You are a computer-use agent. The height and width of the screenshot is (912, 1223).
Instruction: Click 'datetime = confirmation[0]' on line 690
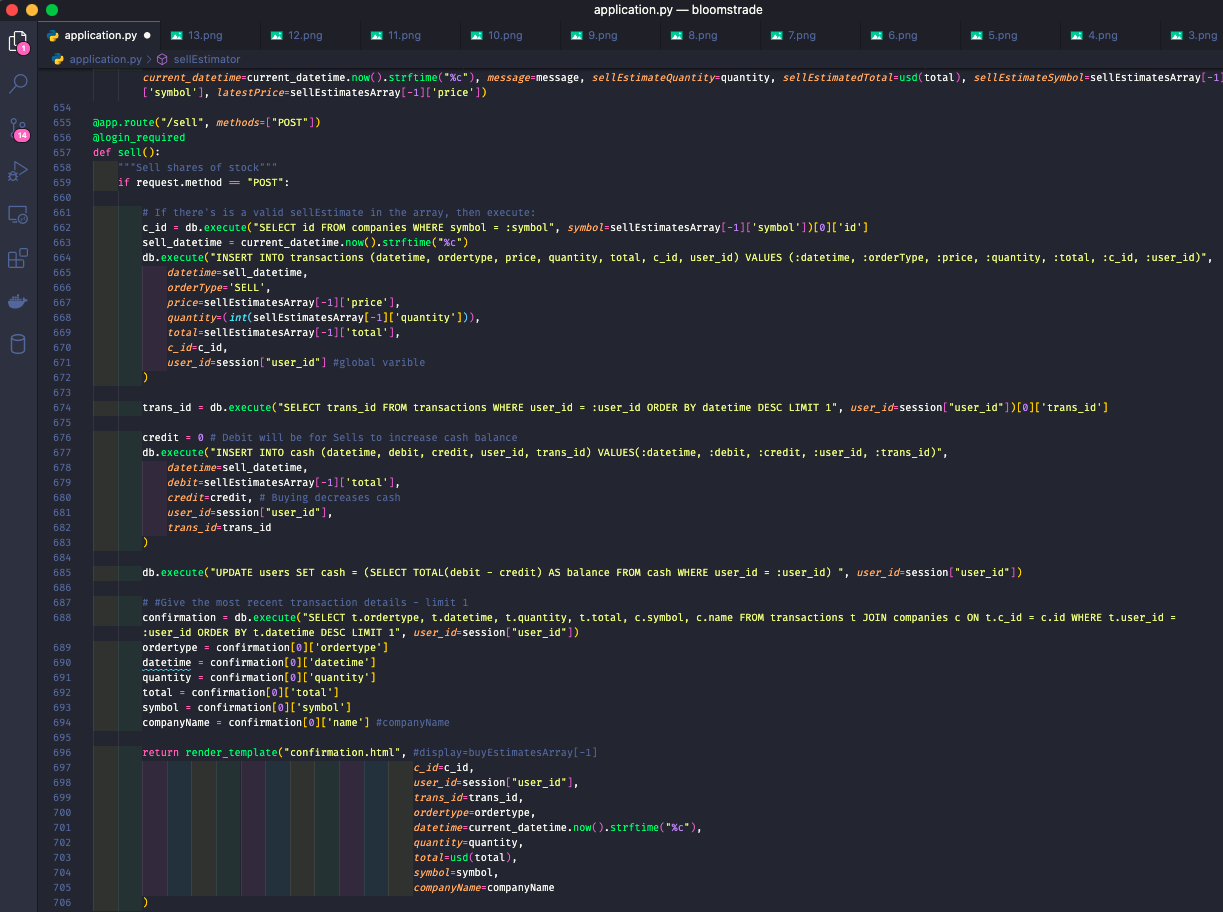pyautogui.click(x=219, y=662)
